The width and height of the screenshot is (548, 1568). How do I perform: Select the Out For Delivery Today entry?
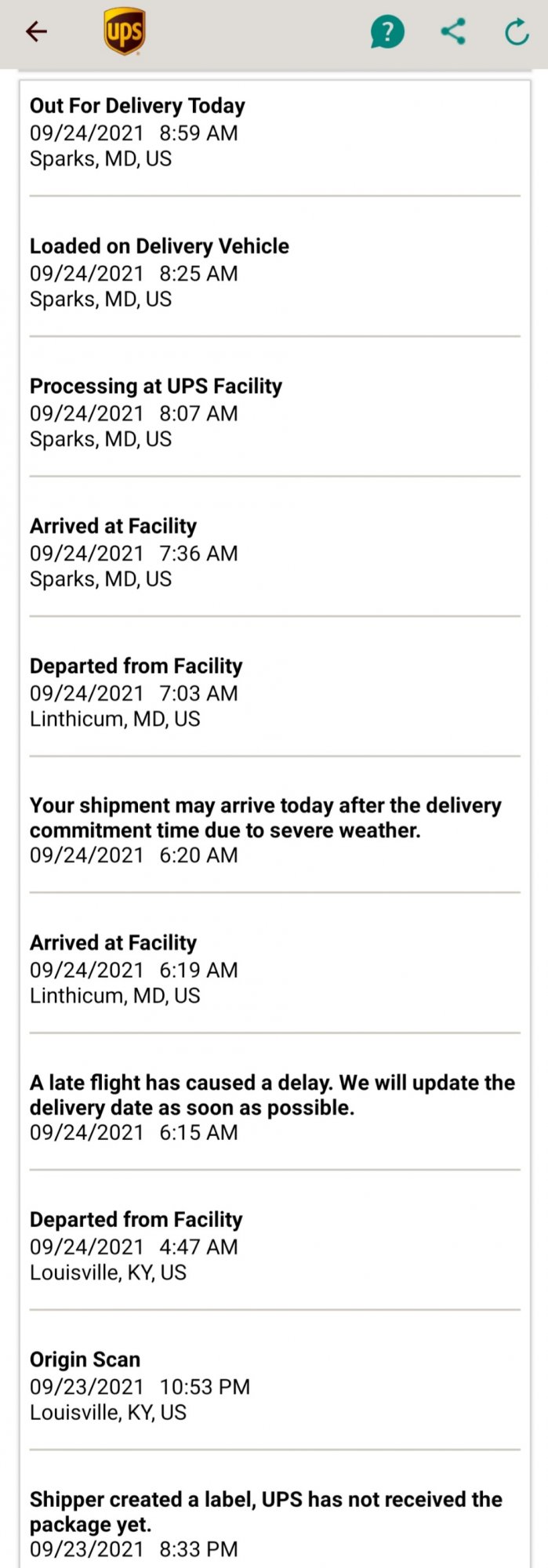[x=137, y=106]
